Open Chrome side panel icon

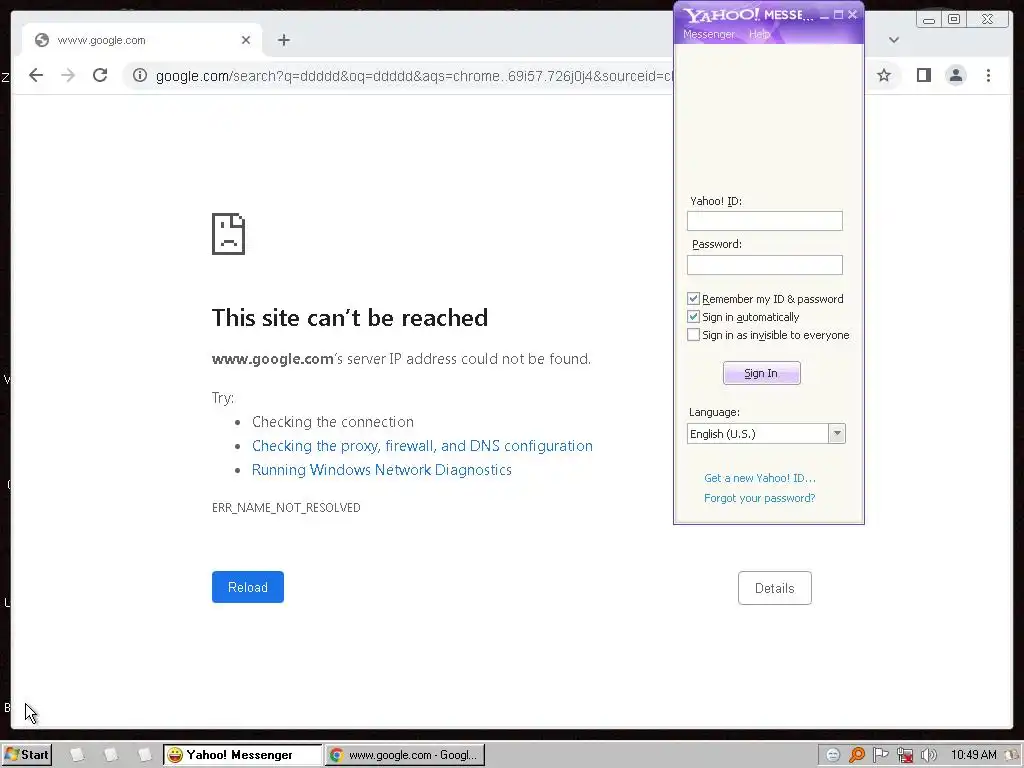tap(923, 75)
